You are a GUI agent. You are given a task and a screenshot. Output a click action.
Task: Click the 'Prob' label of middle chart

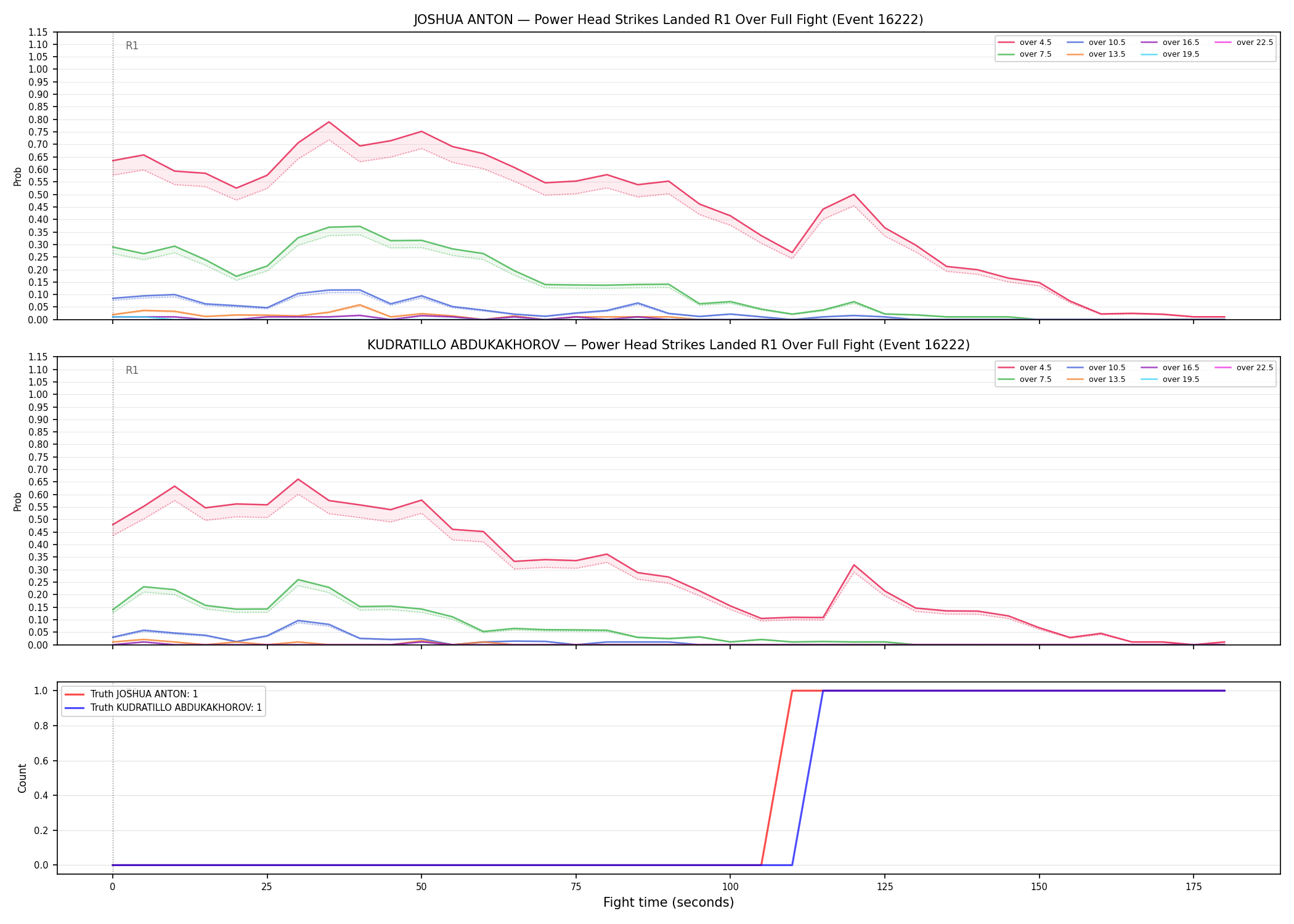pos(18,501)
